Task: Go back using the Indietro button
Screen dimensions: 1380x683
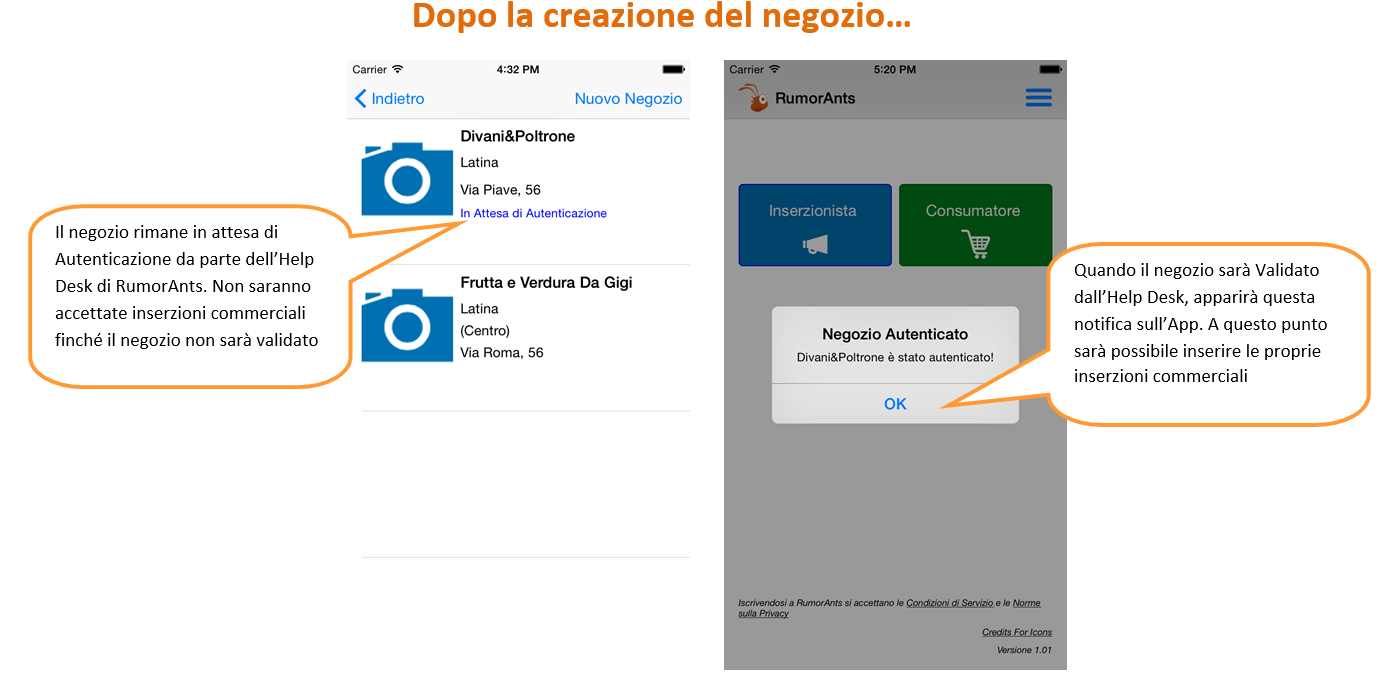Action: (390, 99)
